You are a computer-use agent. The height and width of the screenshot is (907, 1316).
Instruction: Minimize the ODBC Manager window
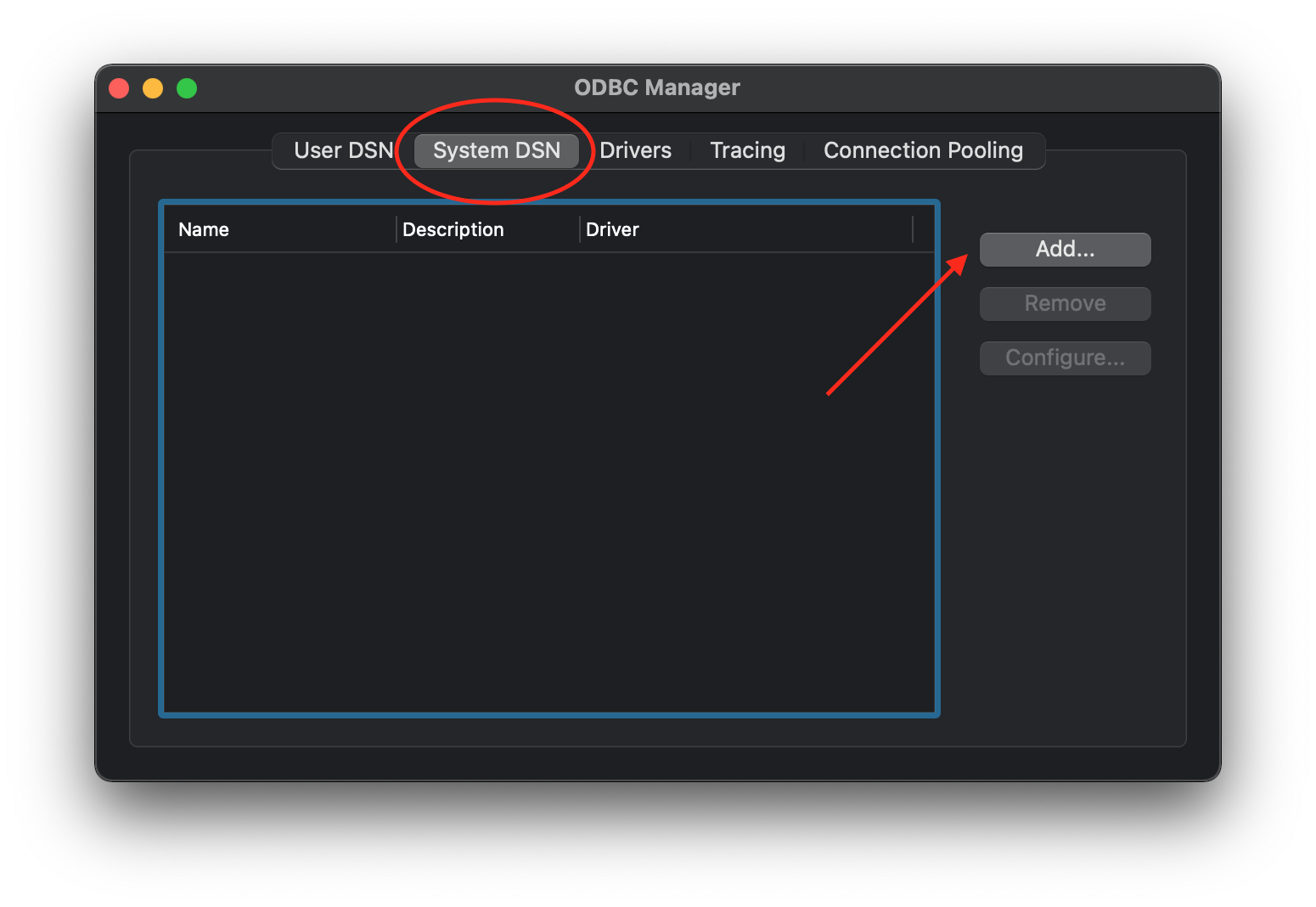pos(153,88)
